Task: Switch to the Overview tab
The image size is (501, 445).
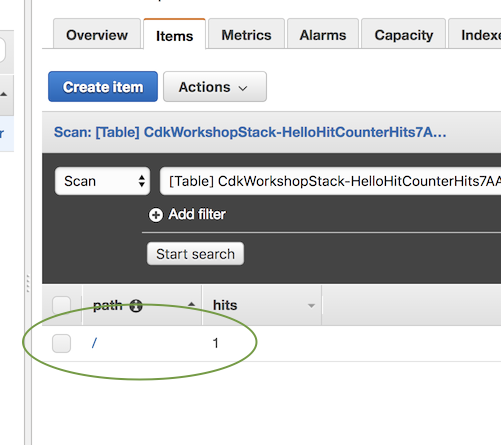Action: 97,34
